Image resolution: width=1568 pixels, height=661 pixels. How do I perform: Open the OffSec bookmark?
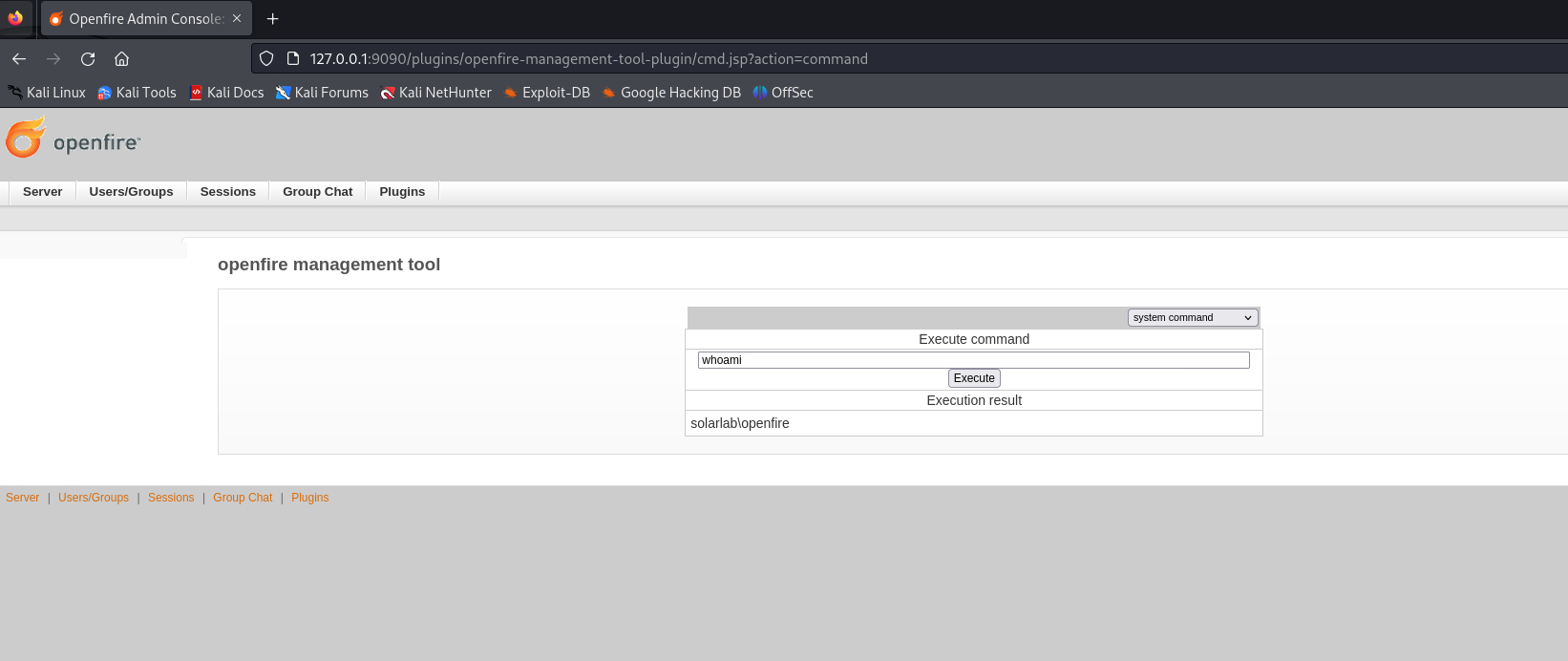[x=783, y=93]
